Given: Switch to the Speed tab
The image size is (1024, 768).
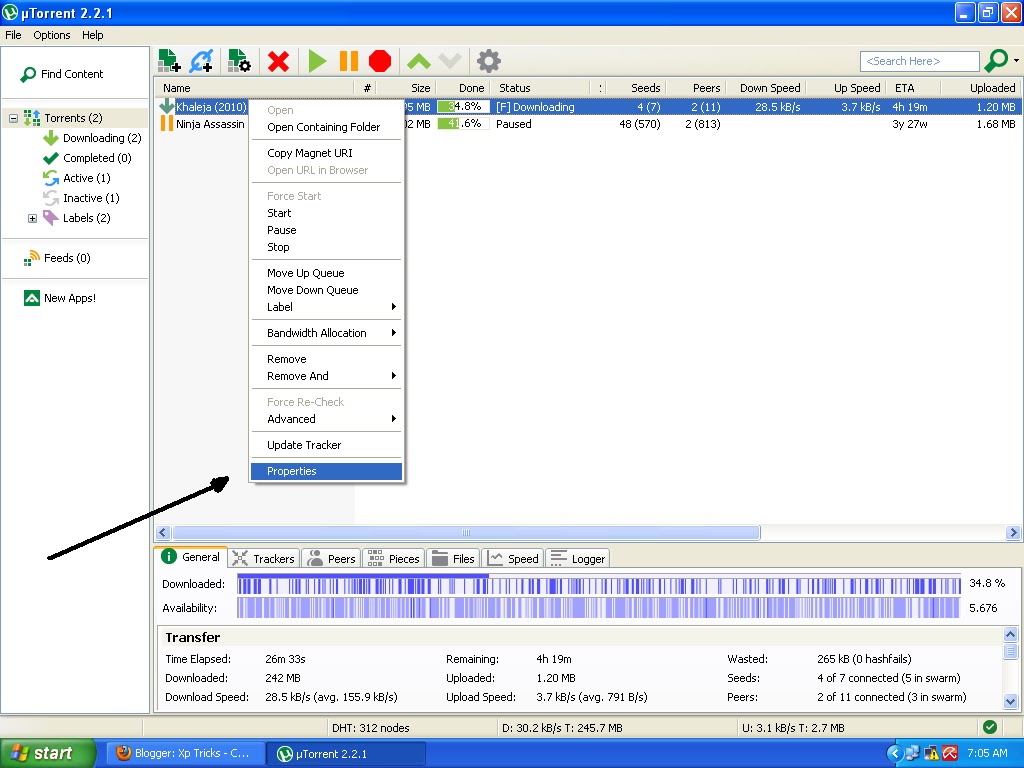Looking at the screenshot, I should point(514,559).
